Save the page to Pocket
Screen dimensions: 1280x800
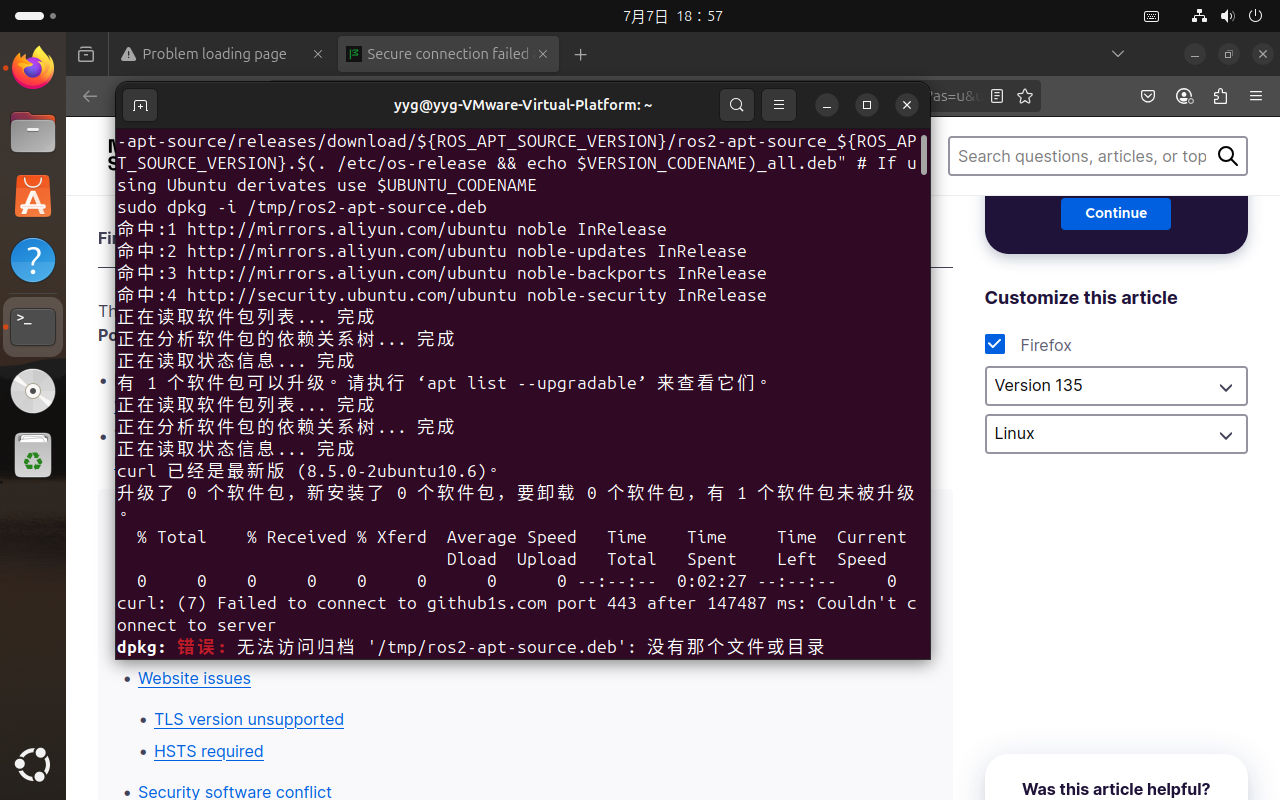coord(1148,96)
